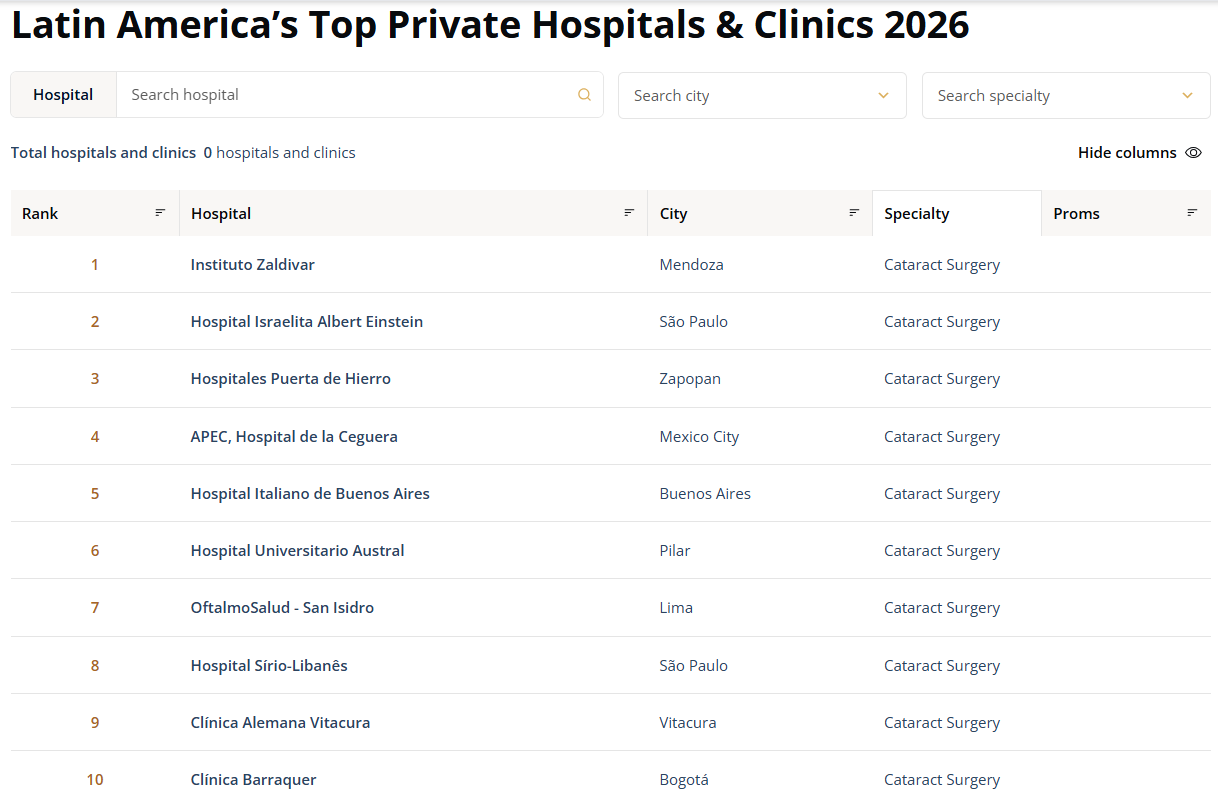Click the search magnifier icon
Viewport: 1218px width, 805px height.
[584, 95]
